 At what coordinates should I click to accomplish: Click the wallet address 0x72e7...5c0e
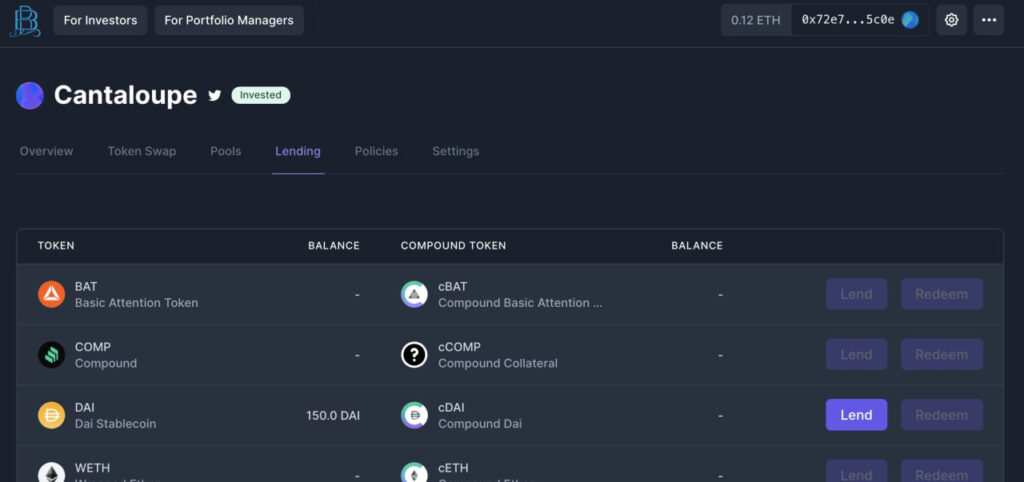[x=848, y=20]
